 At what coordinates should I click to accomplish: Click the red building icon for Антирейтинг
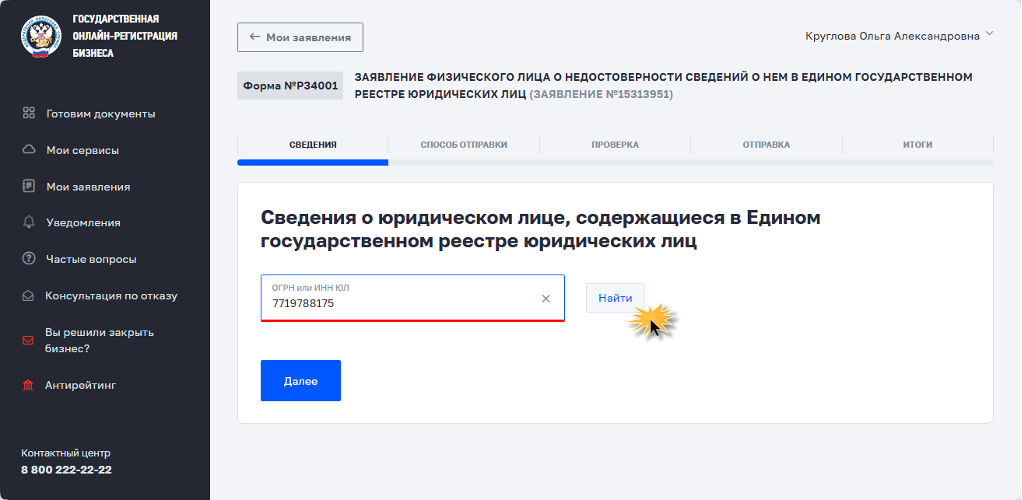[x=28, y=385]
